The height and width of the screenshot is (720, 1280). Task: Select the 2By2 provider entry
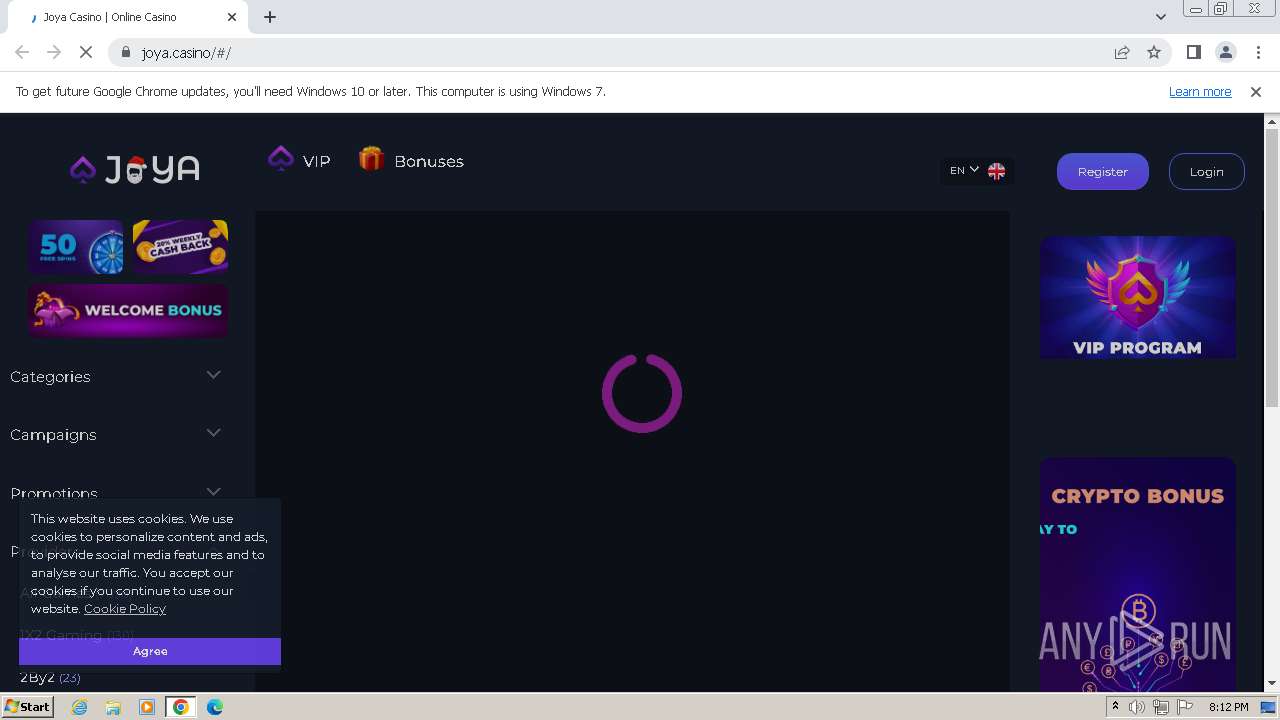(50, 677)
